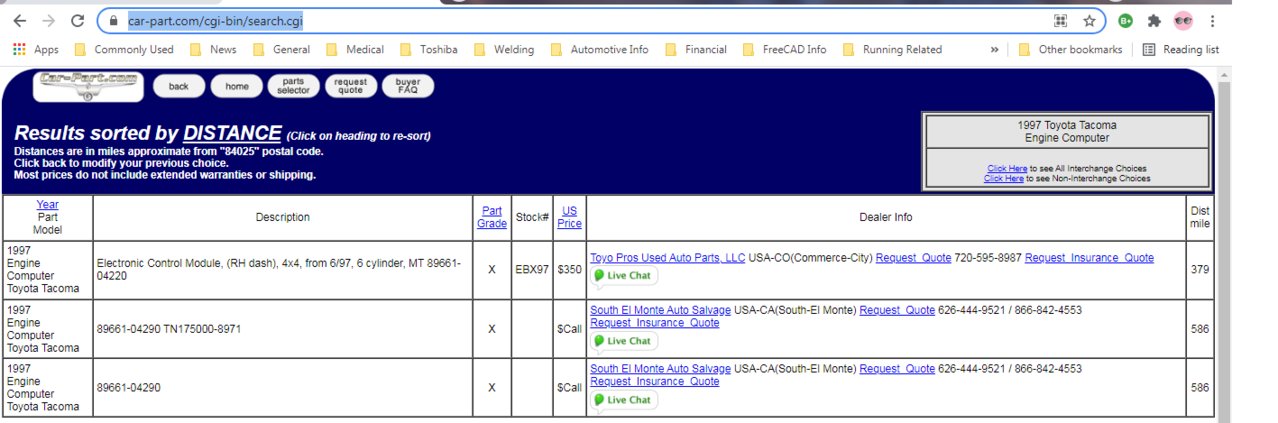
Task: Click the $350 price cell
Action: pos(569,270)
